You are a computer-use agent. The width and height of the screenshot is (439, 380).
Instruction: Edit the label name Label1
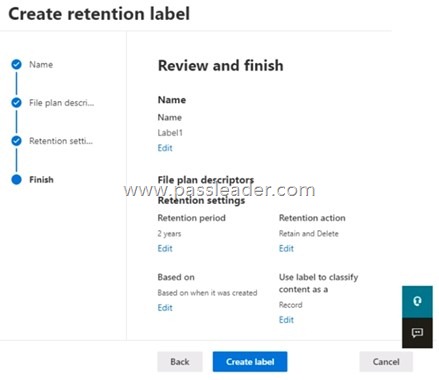point(165,148)
